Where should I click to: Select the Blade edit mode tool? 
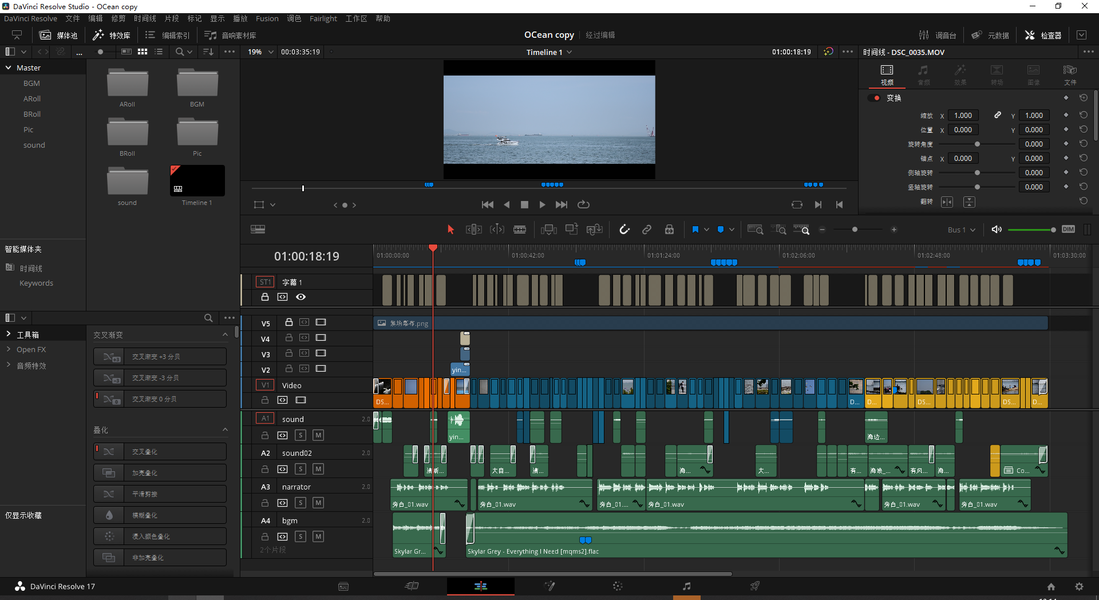click(x=519, y=230)
